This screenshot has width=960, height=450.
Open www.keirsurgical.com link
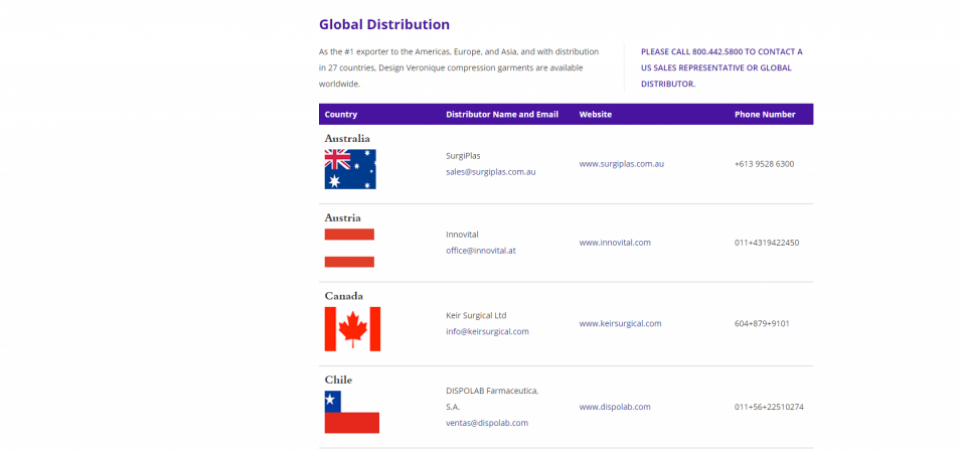pyautogui.click(x=620, y=323)
